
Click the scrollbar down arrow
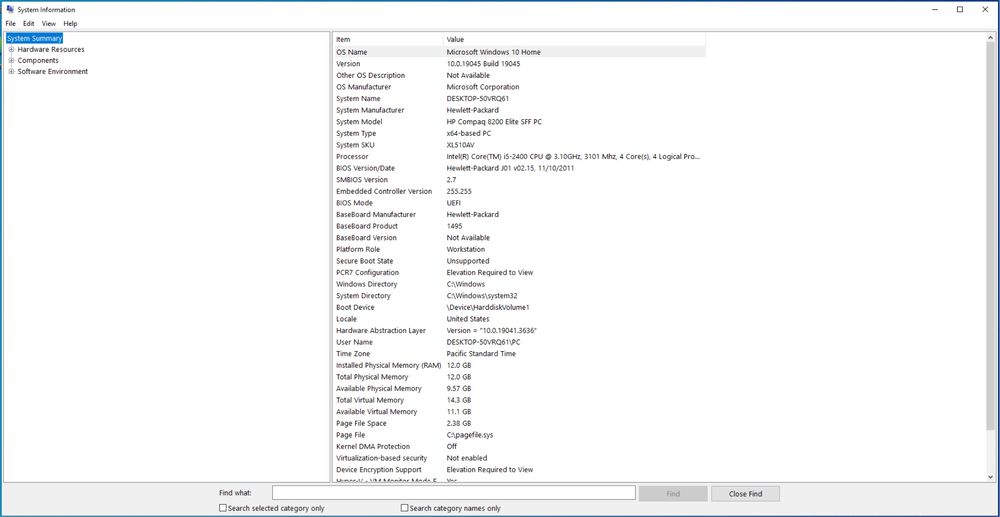(x=990, y=476)
